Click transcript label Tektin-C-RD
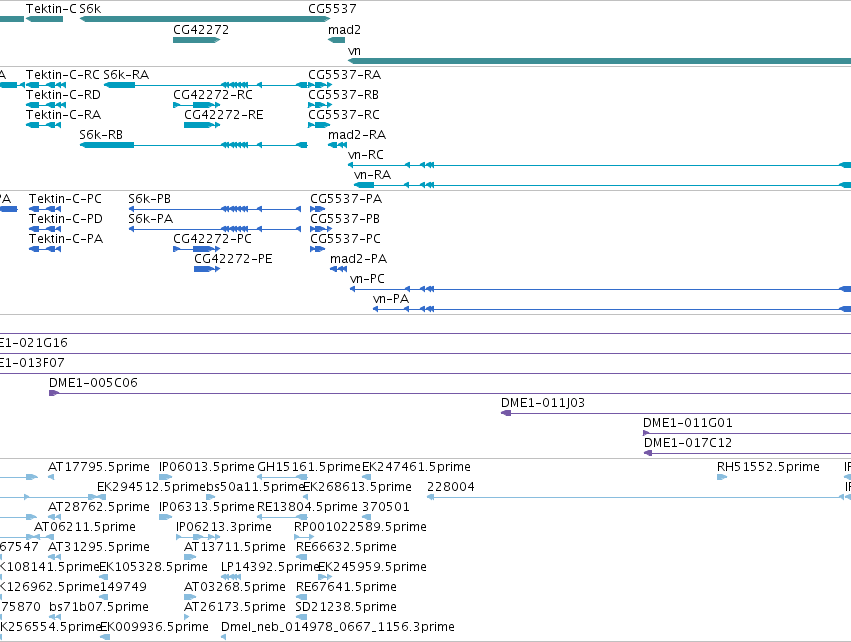Screen dimensions: 851x642 pos(63,95)
